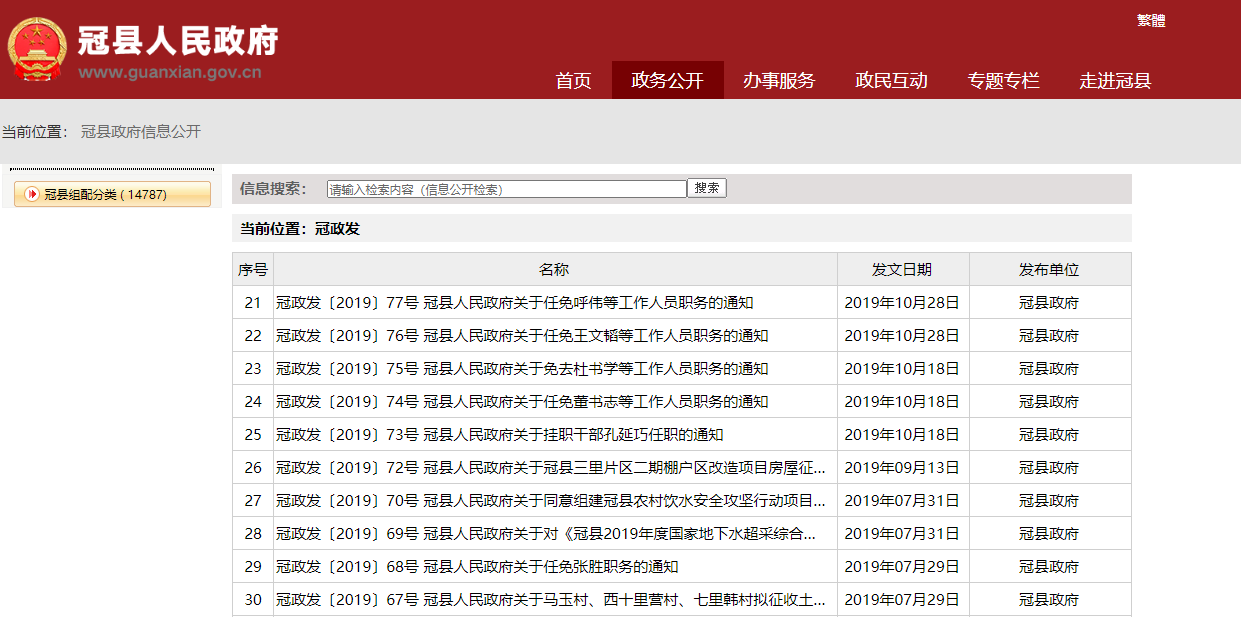Open document 冠政发〔2019〕68号 about 张胜

pyautogui.click(x=477, y=566)
